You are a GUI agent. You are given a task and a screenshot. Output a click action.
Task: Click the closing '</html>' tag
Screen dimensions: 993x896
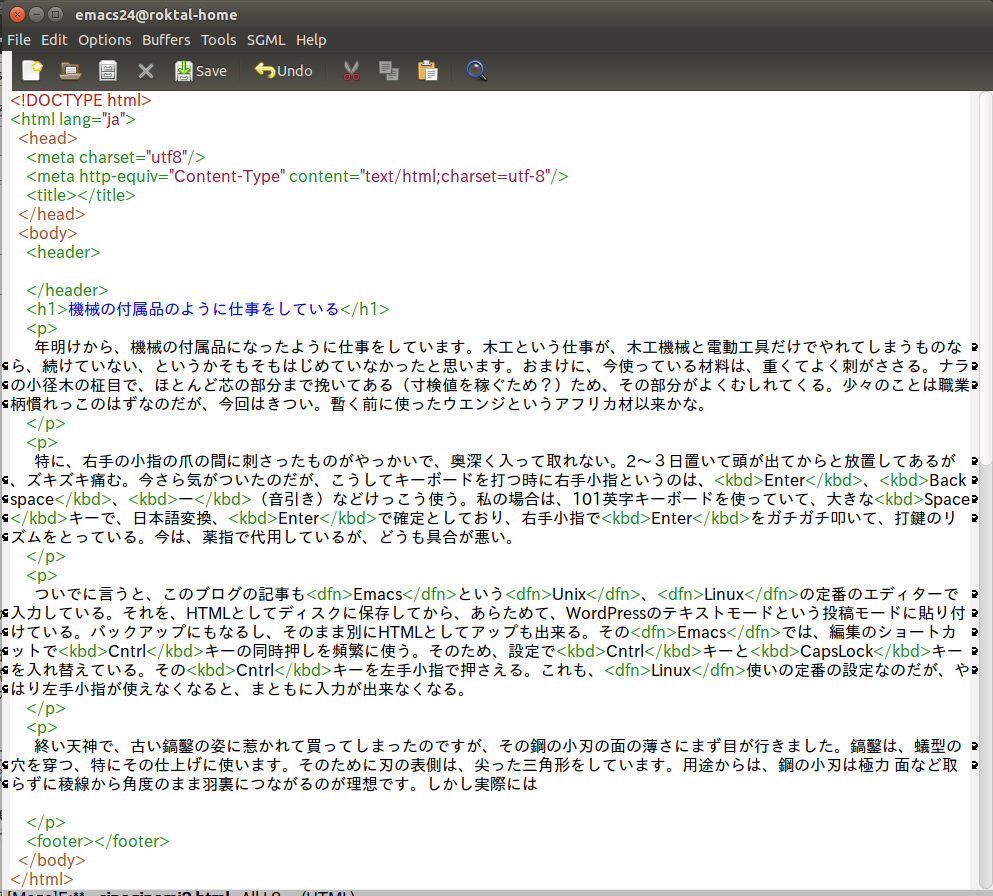[x=42, y=879]
